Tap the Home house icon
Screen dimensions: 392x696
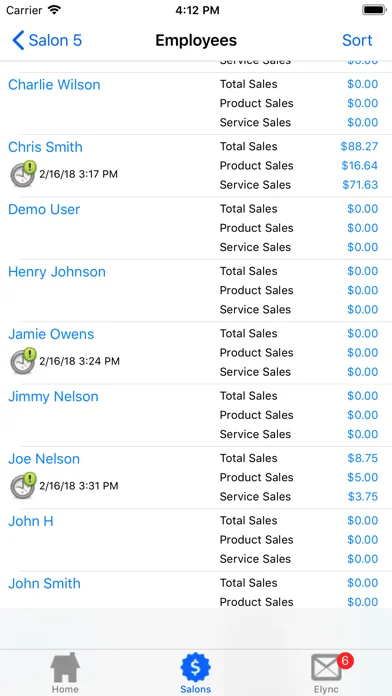pos(65,667)
